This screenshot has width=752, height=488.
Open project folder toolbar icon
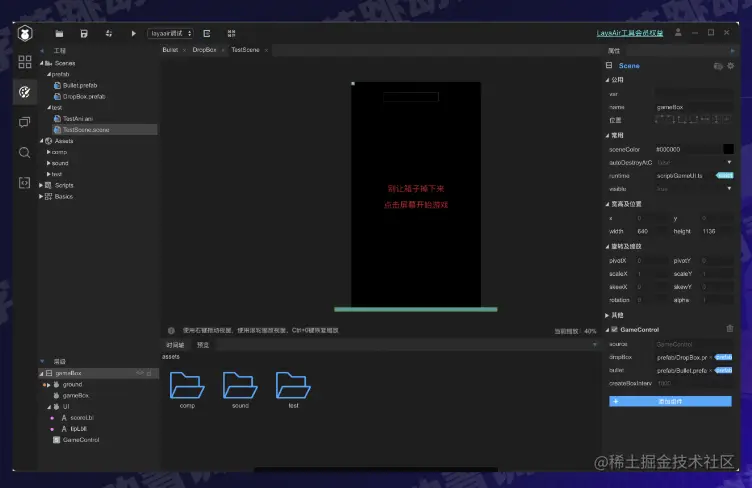pos(59,34)
